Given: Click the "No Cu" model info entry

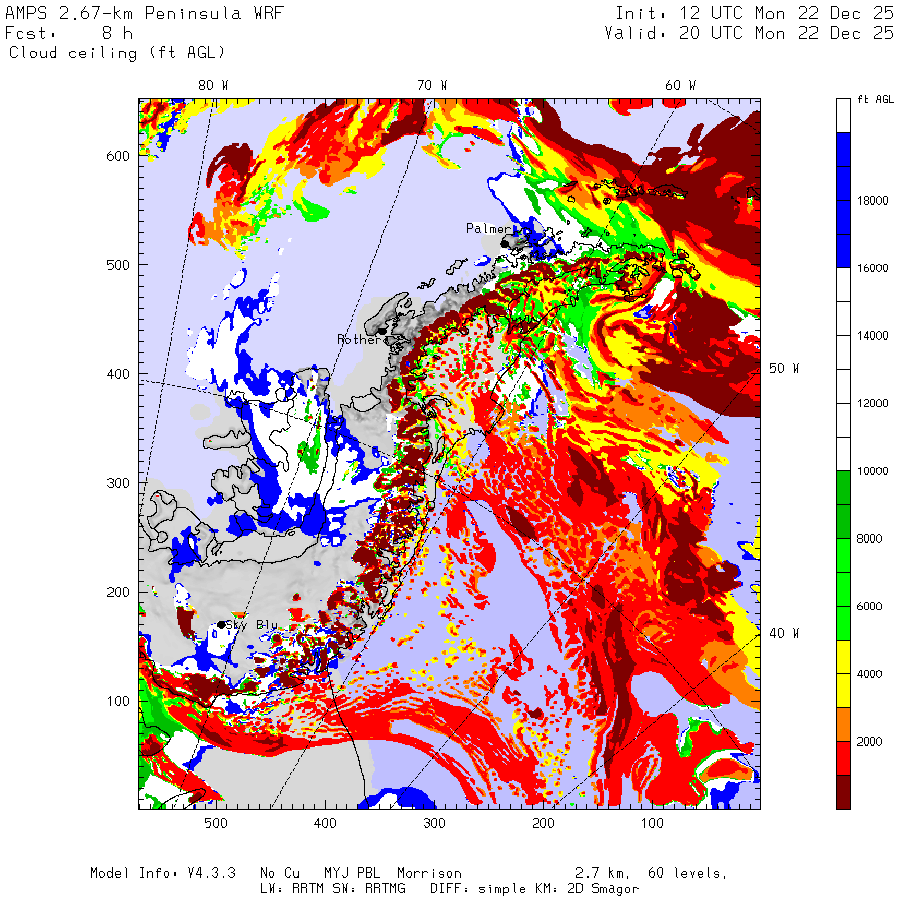Looking at the screenshot, I should coord(280,874).
